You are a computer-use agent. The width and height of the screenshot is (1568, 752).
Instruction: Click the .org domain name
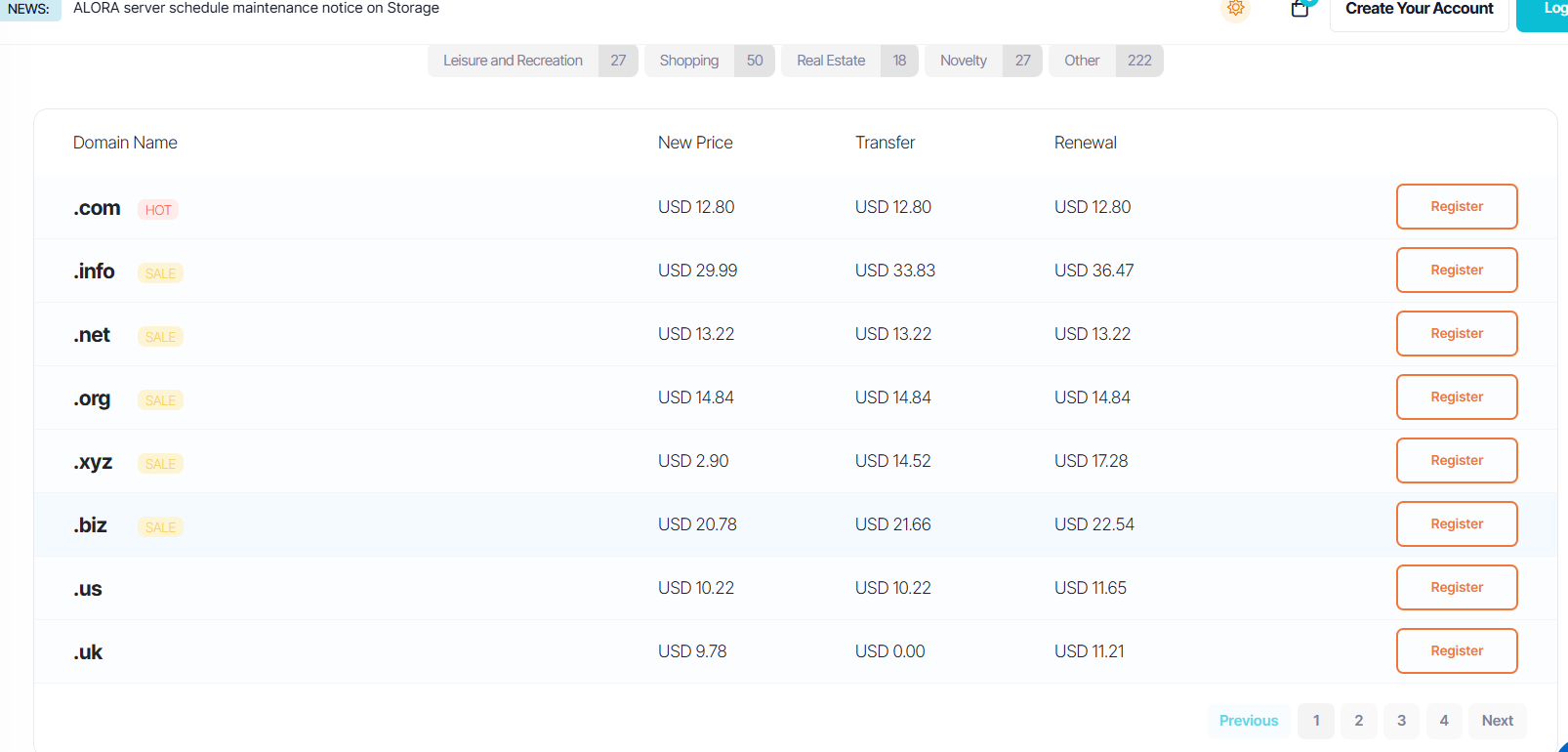[92, 398]
